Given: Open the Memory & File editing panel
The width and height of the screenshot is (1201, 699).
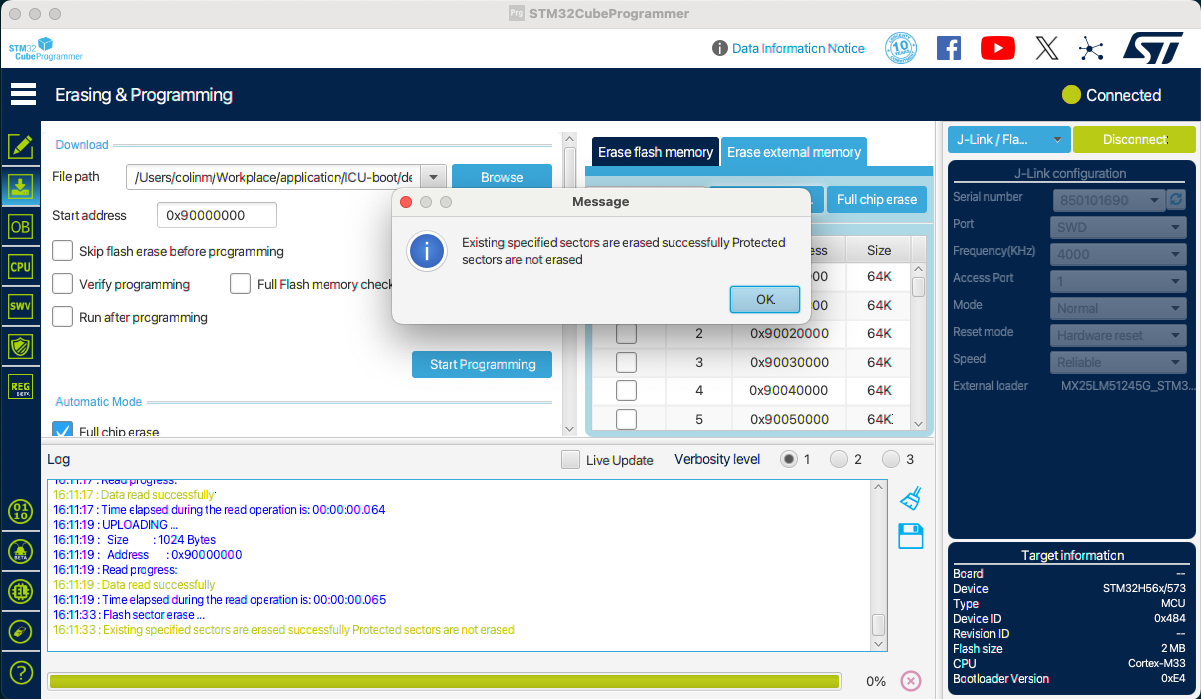Looking at the screenshot, I should tap(21, 145).
